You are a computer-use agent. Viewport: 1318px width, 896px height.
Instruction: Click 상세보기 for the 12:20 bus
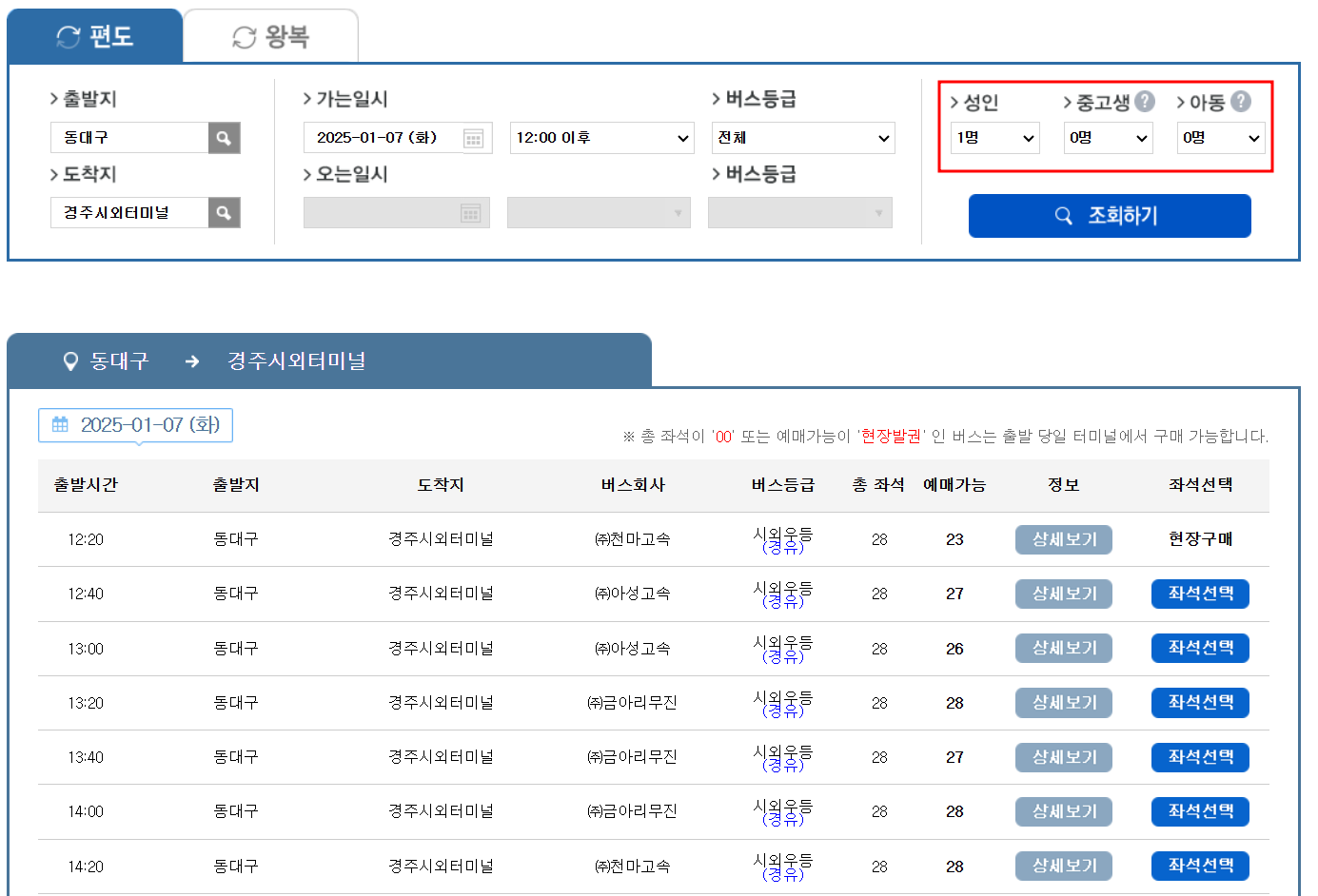coord(1064,539)
